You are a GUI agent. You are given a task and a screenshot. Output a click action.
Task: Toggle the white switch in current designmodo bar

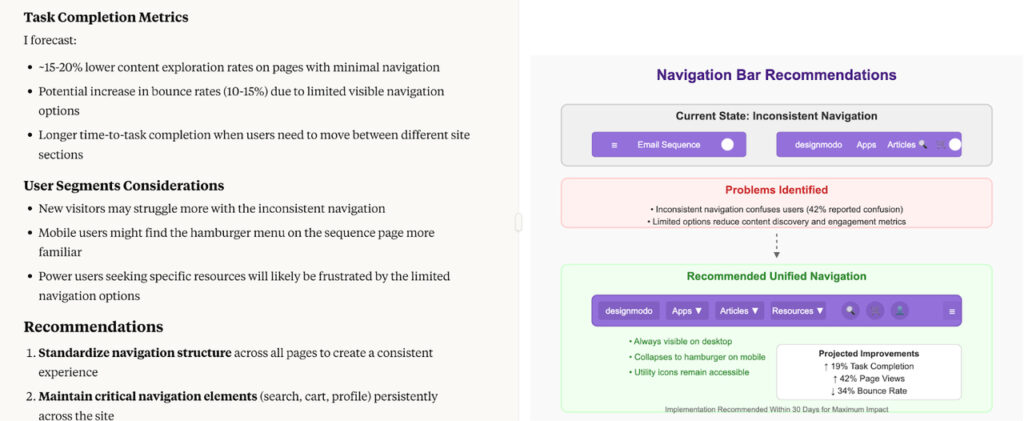click(x=954, y=145)
